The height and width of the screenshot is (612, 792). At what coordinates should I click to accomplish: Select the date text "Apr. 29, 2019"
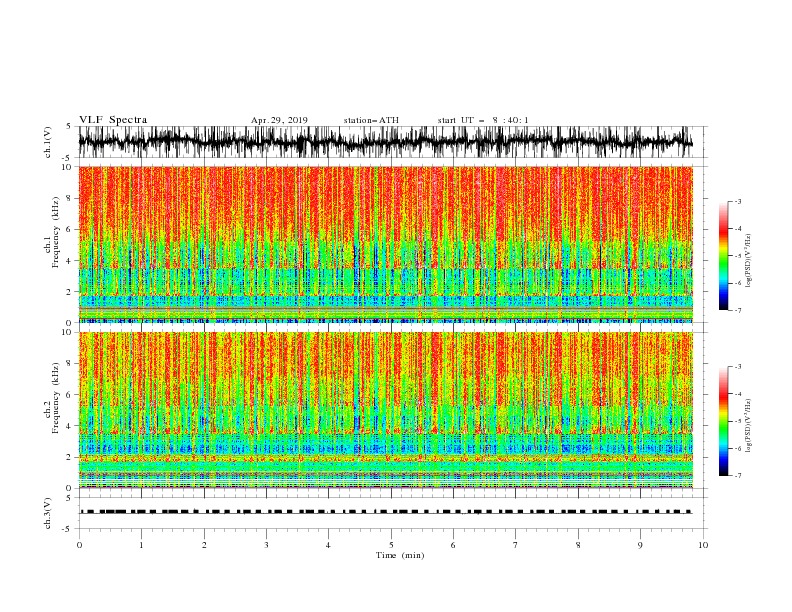pos(279,120)
